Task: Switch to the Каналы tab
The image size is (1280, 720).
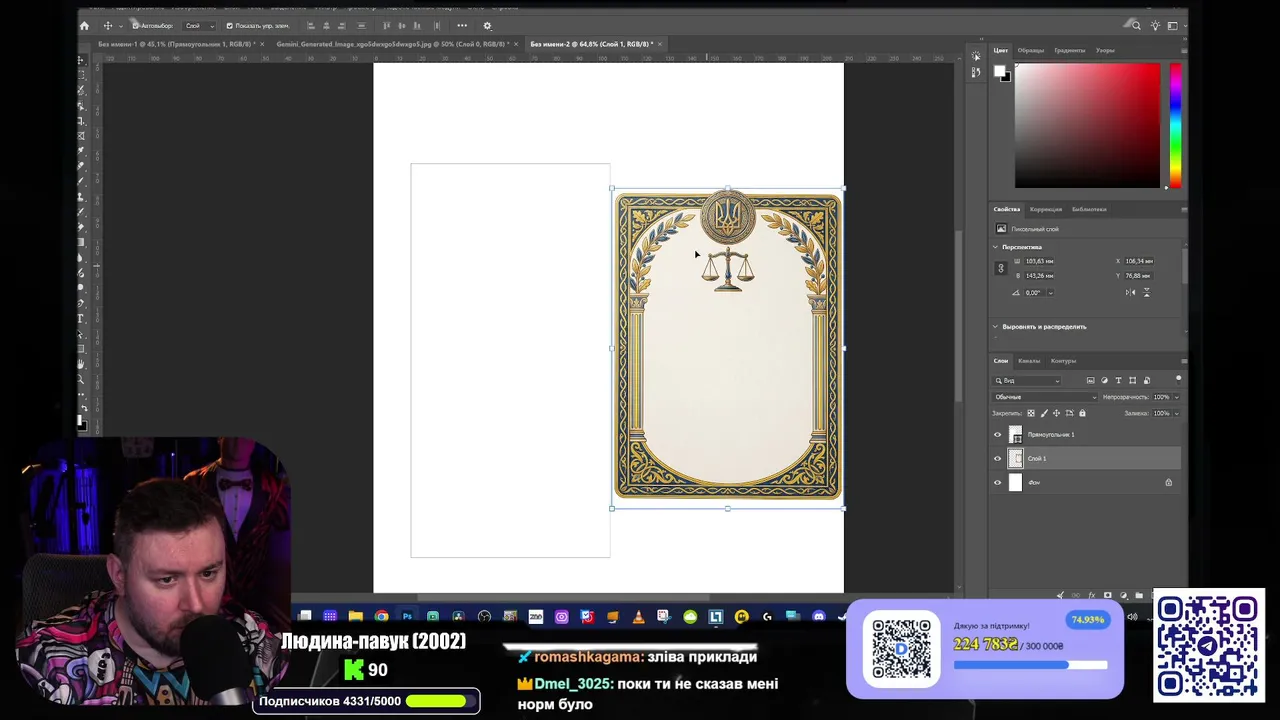Action: (1029, 361)
